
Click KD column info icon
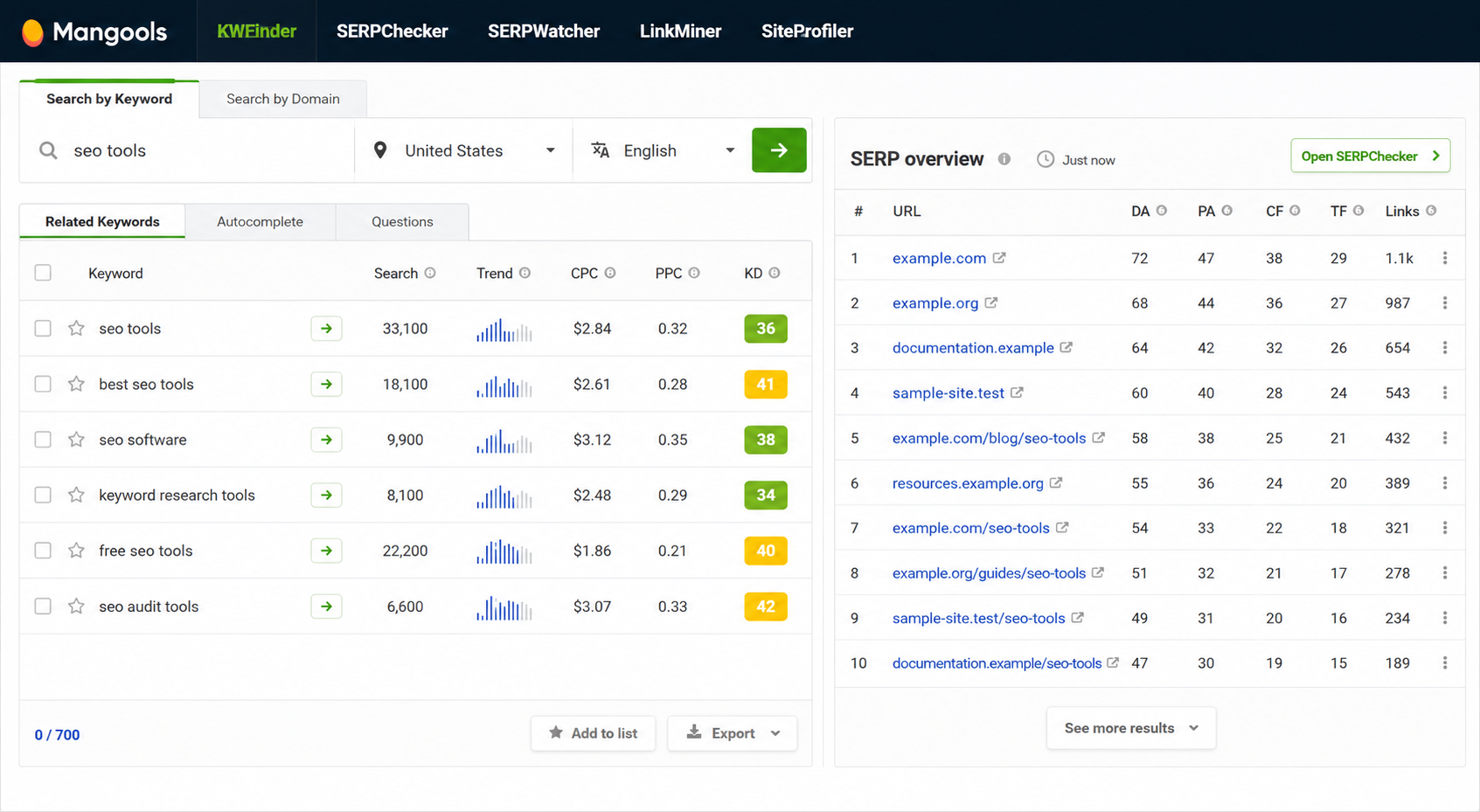pos(775,273)
